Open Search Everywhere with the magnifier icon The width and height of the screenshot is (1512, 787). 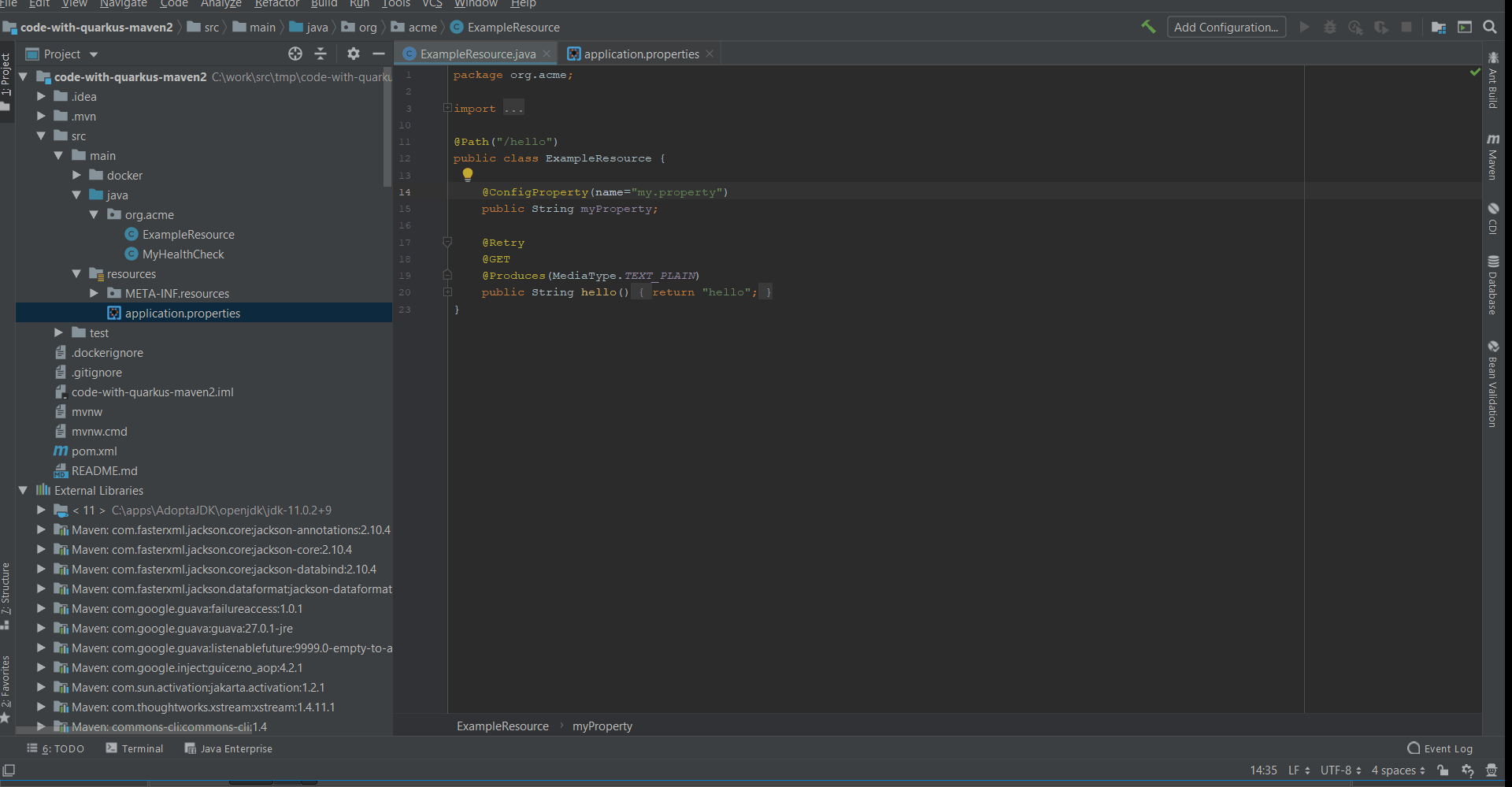1490,27
